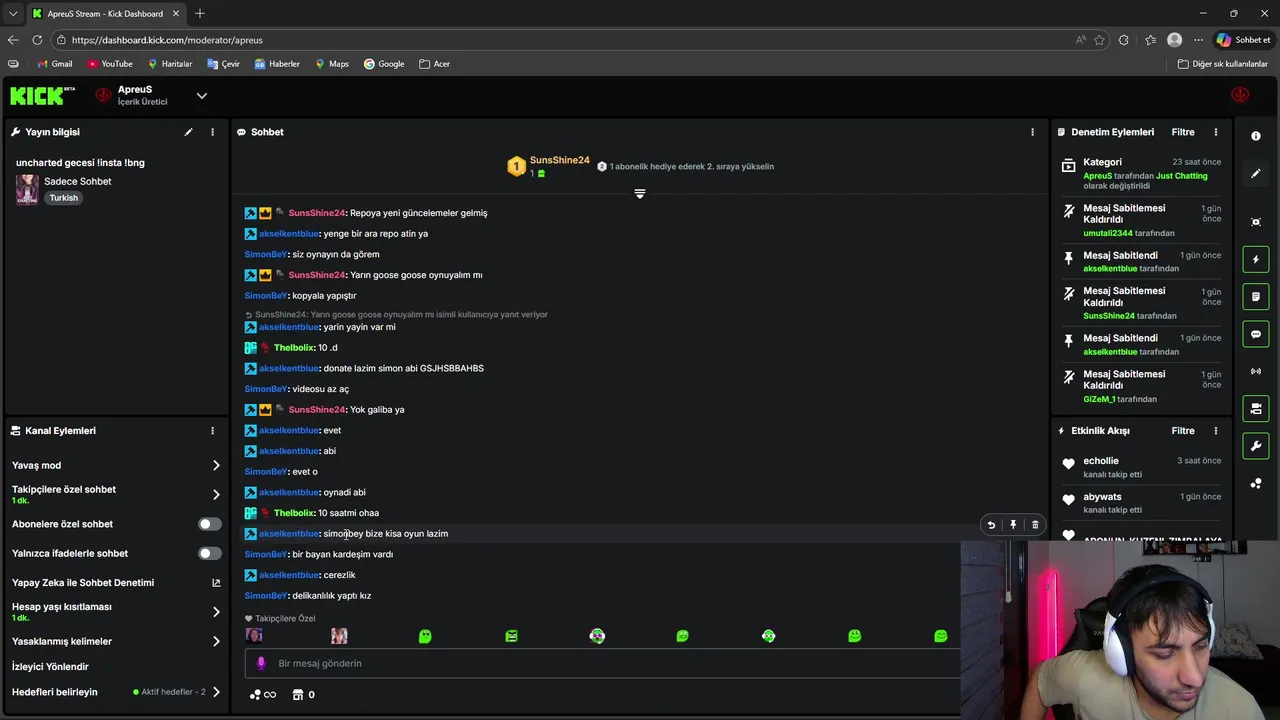The height and width of the screenshot is (720, 1280).
Task: Click the reply arrow on hovered message
Action: (x=991, y=525)
